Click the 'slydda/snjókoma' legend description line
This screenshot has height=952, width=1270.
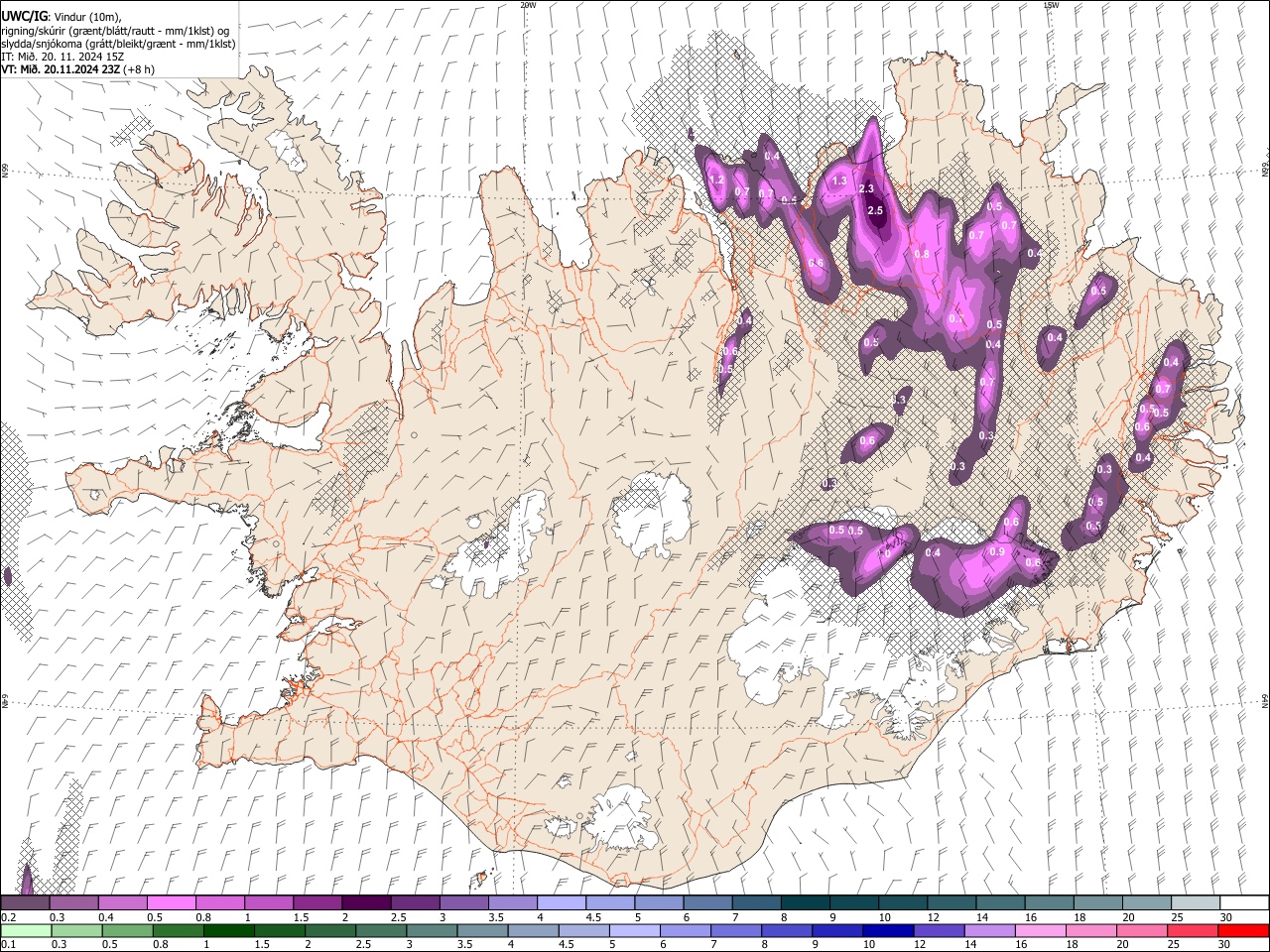(118, 44)
